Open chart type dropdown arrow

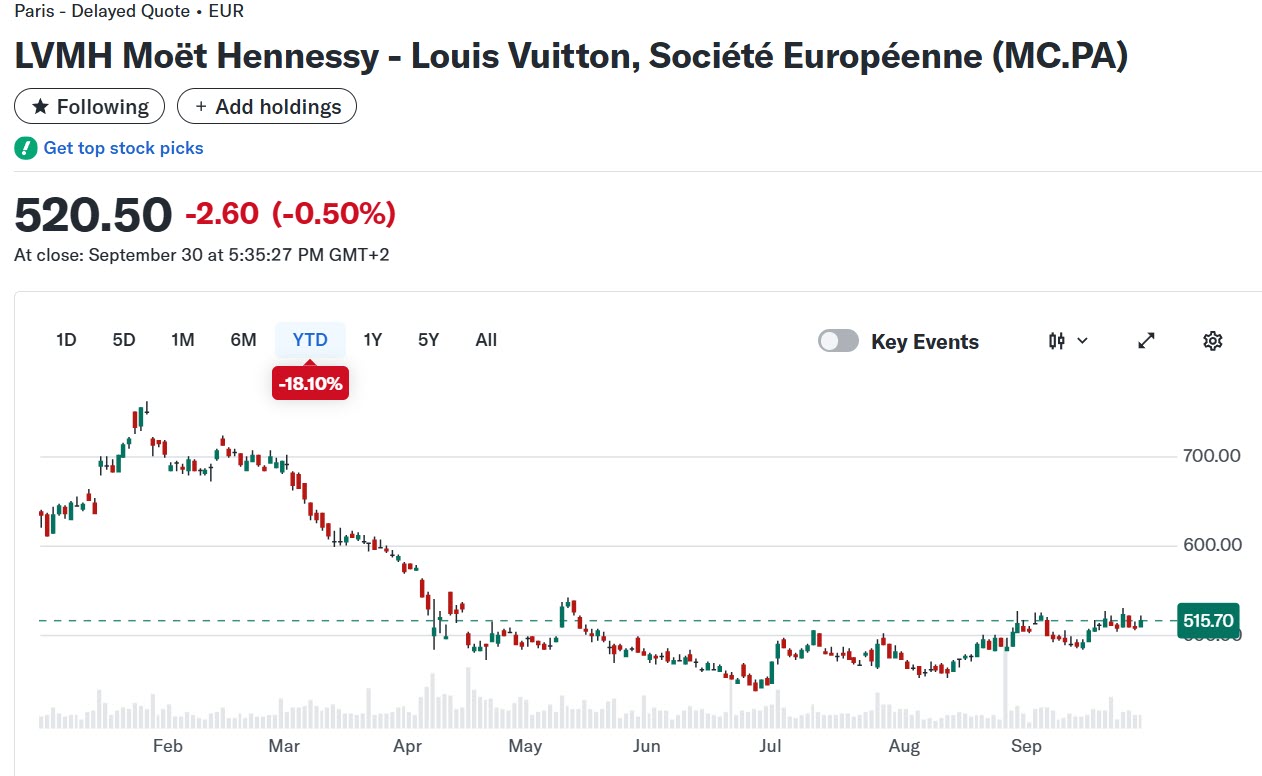[x=1082, y=341]
